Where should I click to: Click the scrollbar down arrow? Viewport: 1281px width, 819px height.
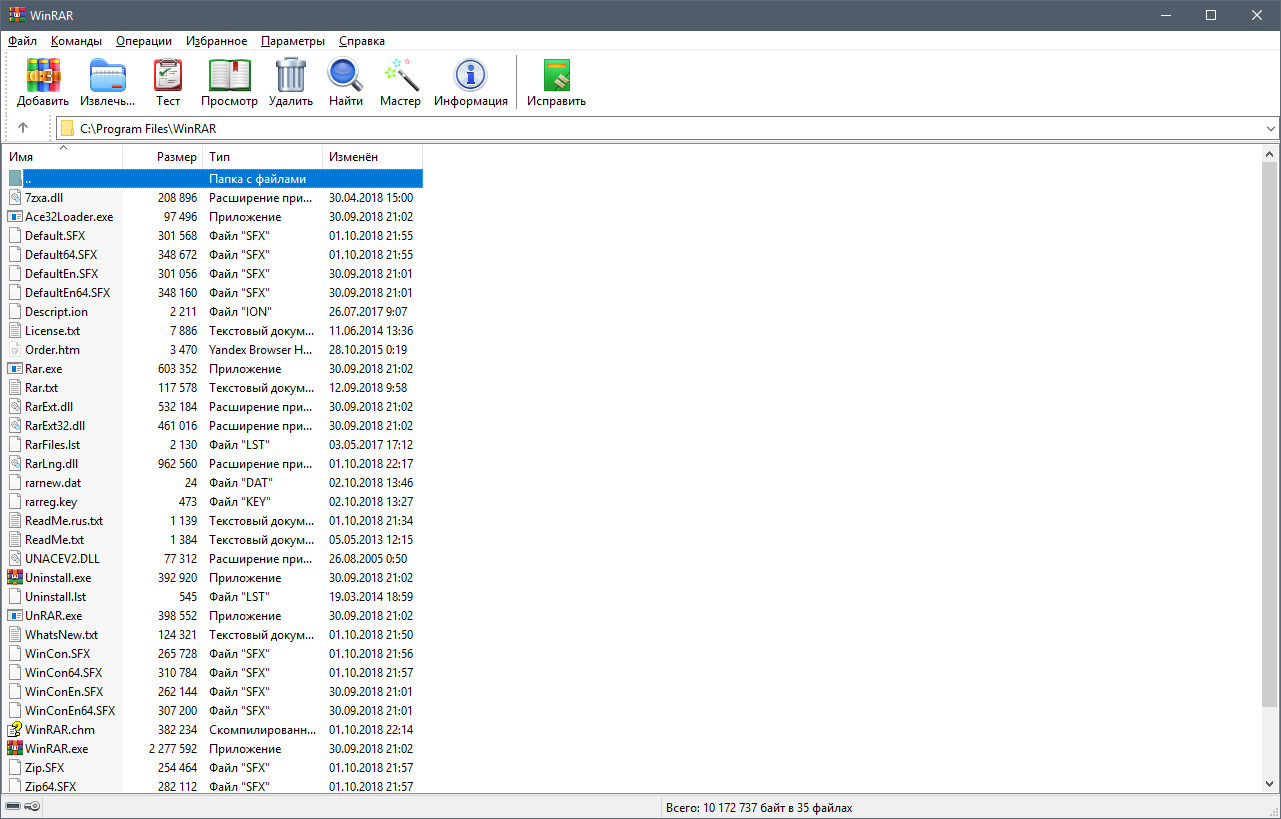point(1270,784)
